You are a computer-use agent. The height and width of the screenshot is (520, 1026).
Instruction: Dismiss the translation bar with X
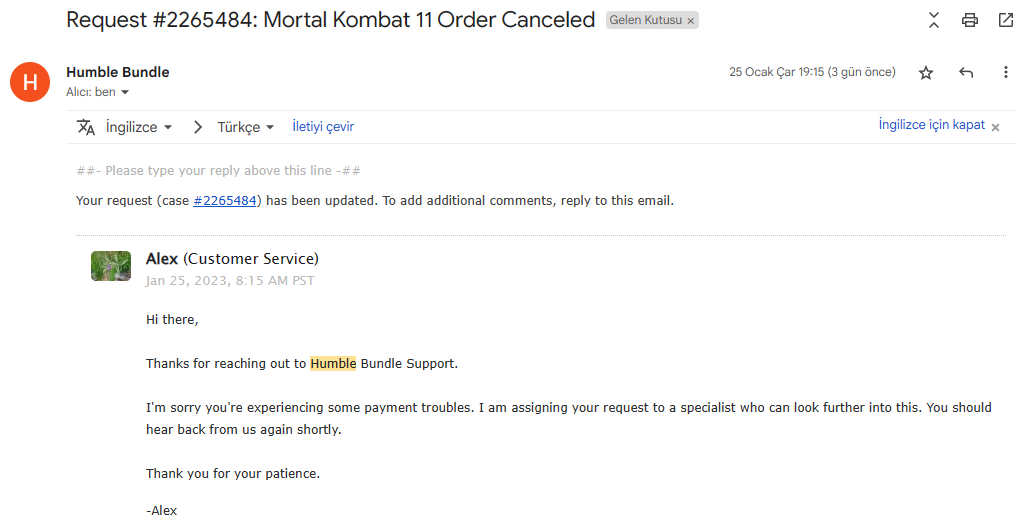tap(995, 127)
